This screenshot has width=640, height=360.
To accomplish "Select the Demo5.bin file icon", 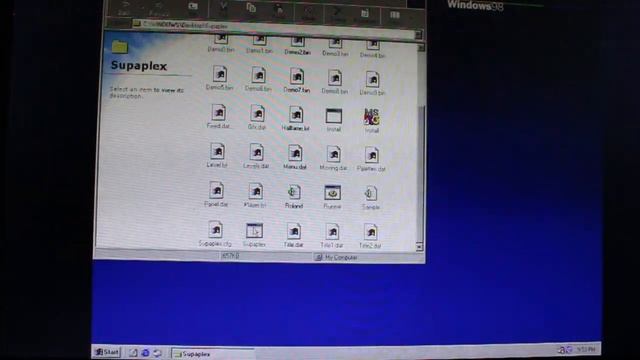I will click(x=220, y=74).
